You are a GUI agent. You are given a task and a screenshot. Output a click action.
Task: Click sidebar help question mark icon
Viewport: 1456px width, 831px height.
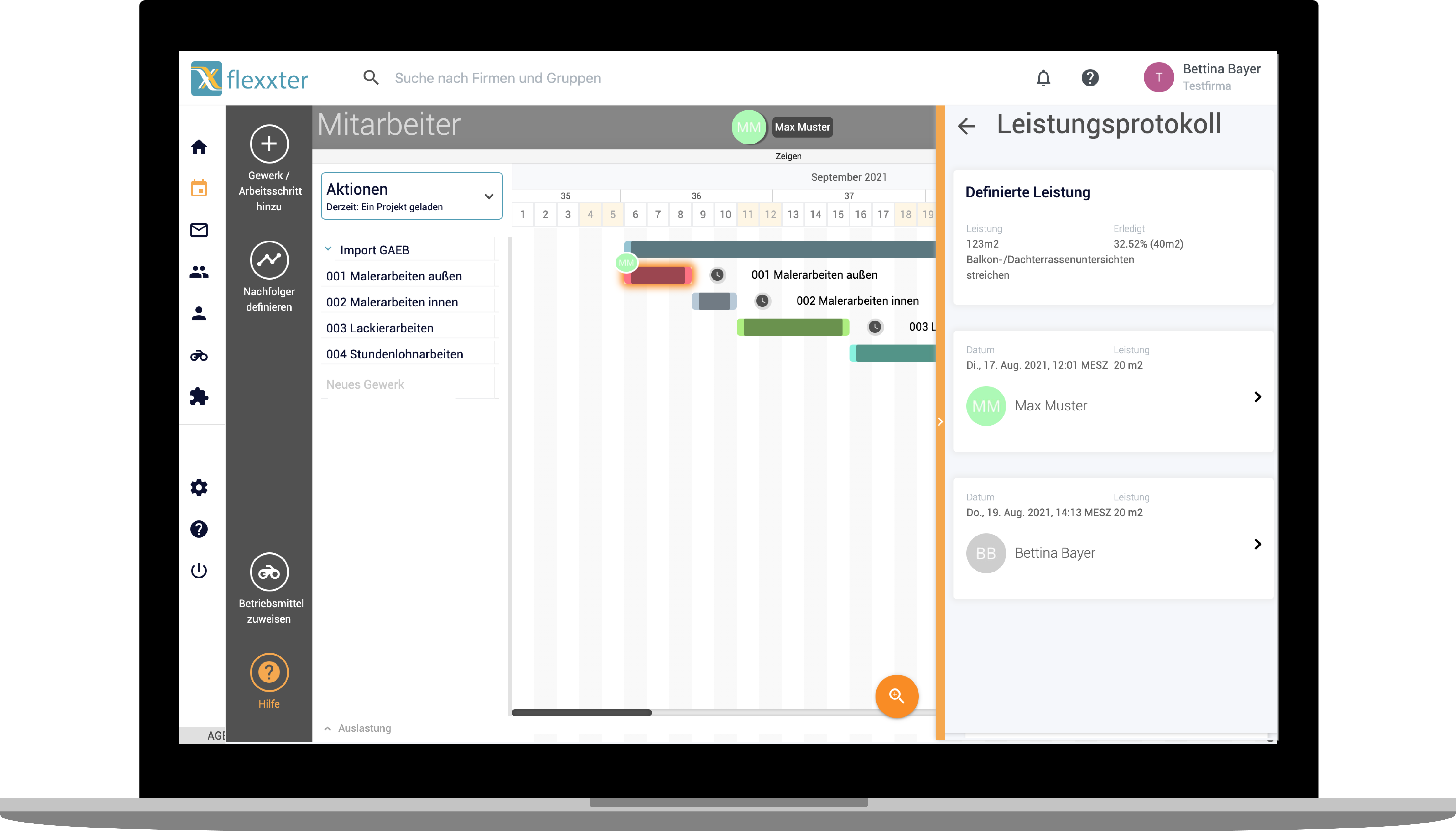point(199,529)
